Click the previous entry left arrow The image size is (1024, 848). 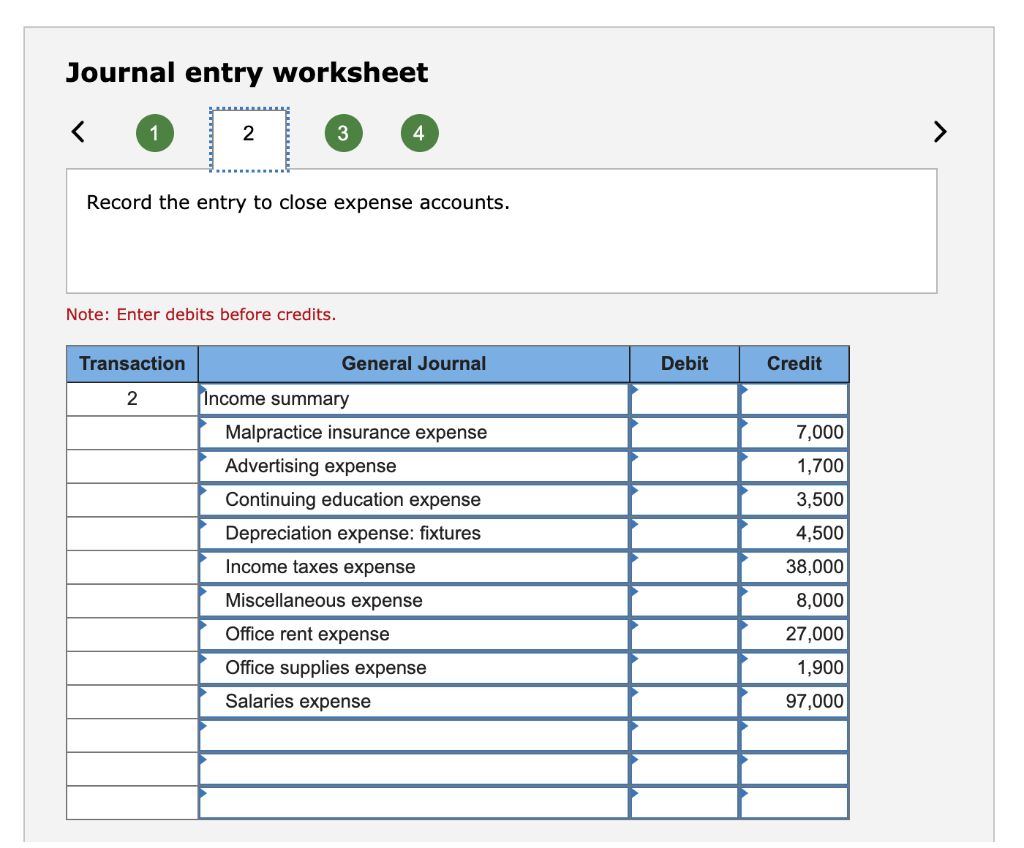(x=77, y=131)
